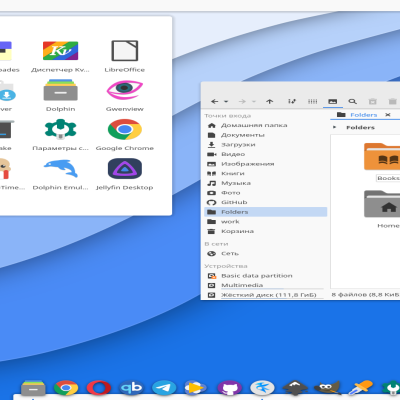Screen dimensions: 400x400
Task: Click the Точки входа section header
Action: [x=228, y=116]
